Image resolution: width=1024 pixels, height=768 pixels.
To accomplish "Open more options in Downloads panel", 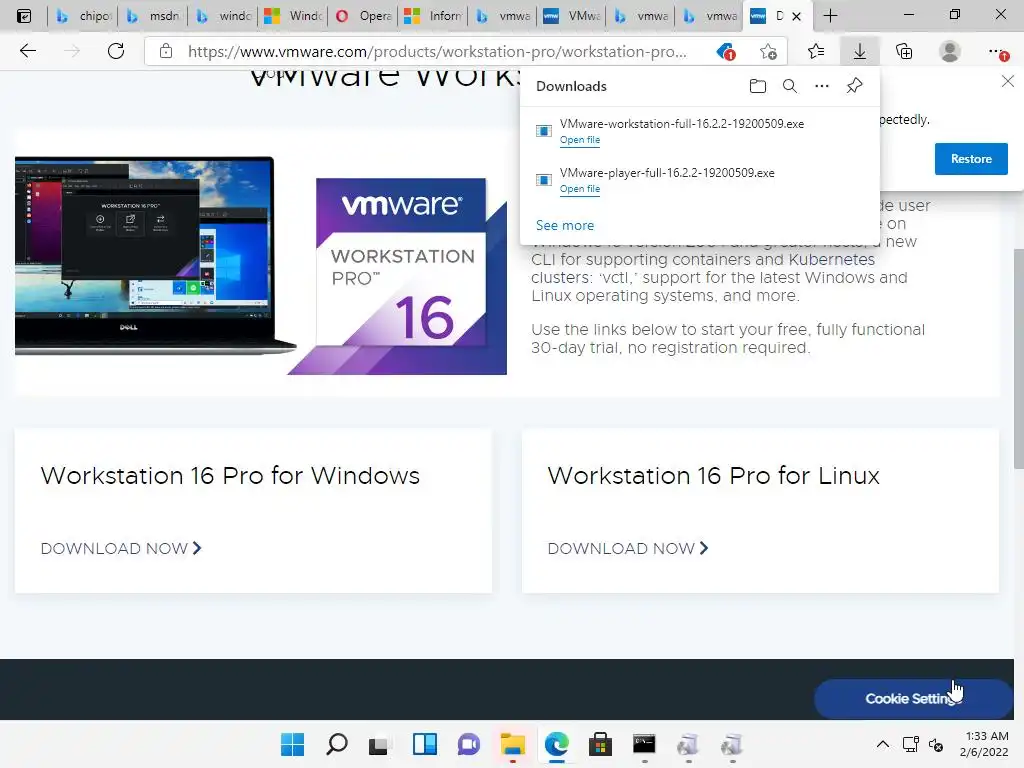I will click(822, 86).
